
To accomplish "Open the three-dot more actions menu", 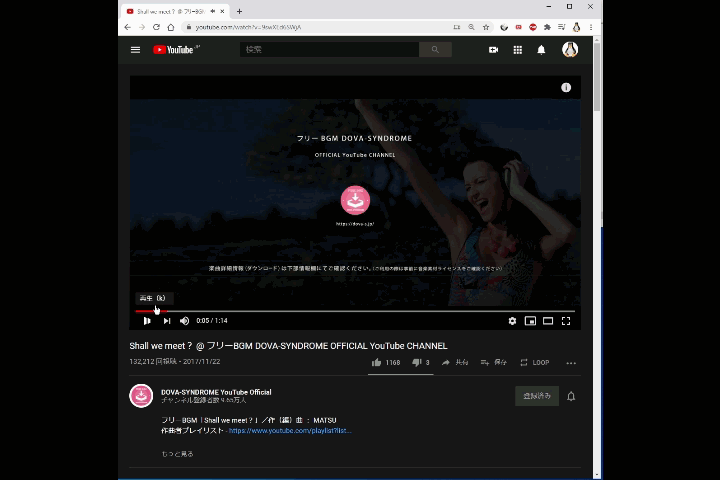I will pyautogui.click(x=571, y=363).
